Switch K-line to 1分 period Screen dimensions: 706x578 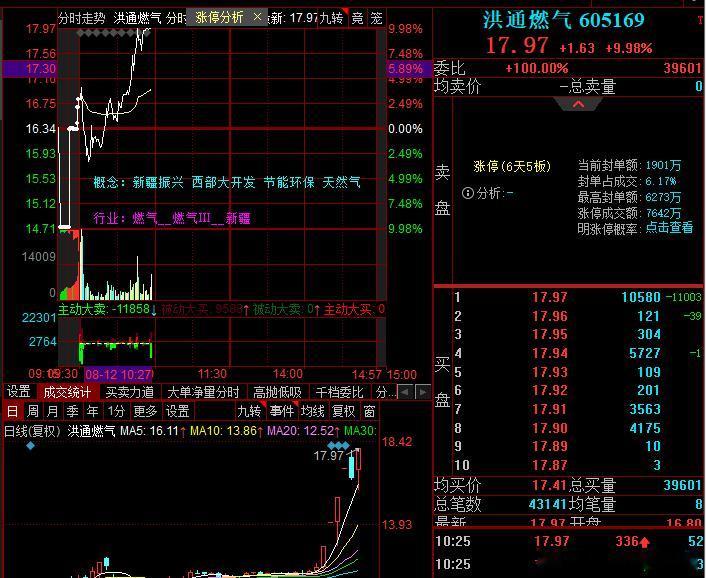(116, 411)
